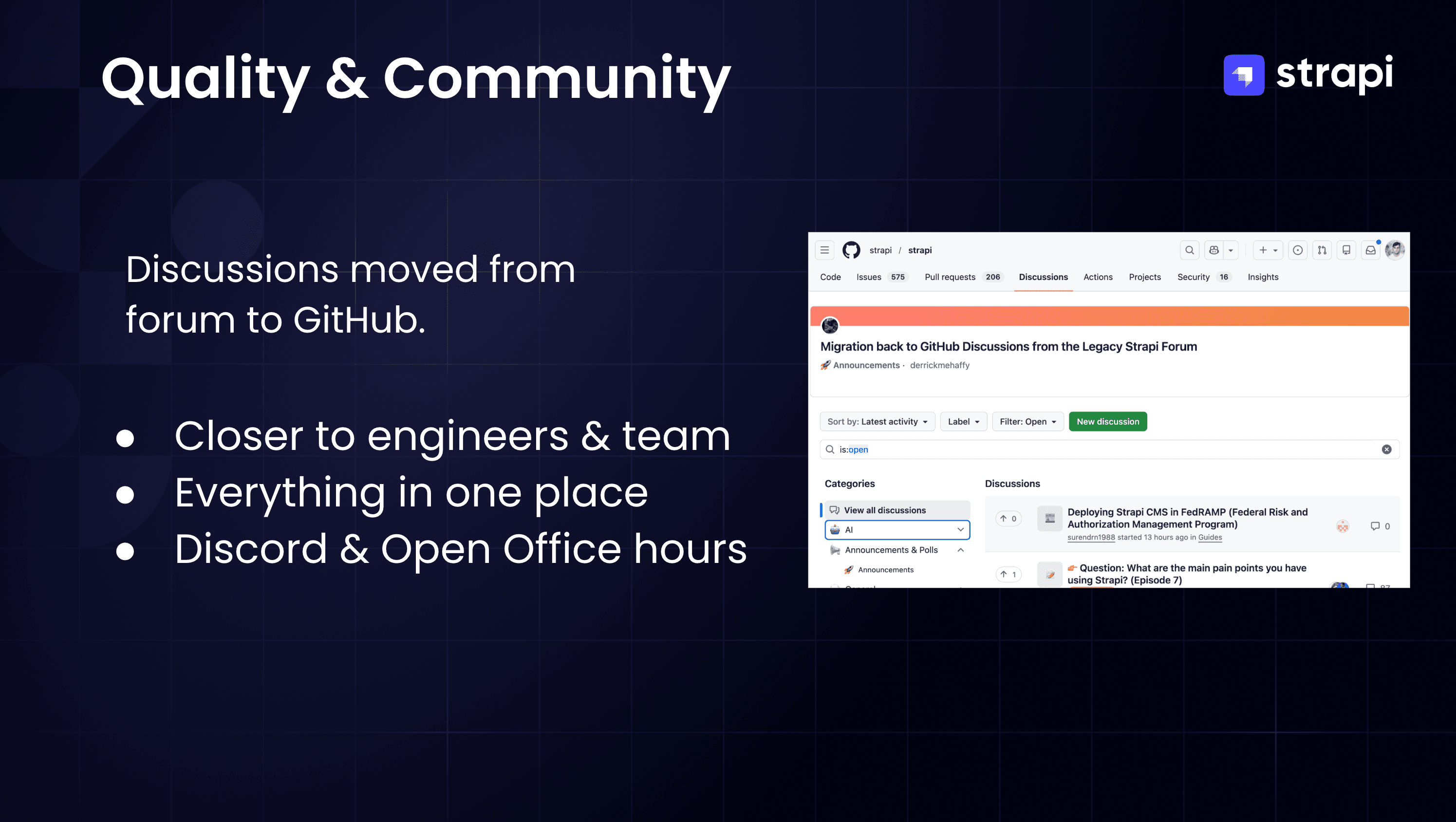Open the main pain points question discussion
Screen dimensions: 1456x822
[1187, 574]
